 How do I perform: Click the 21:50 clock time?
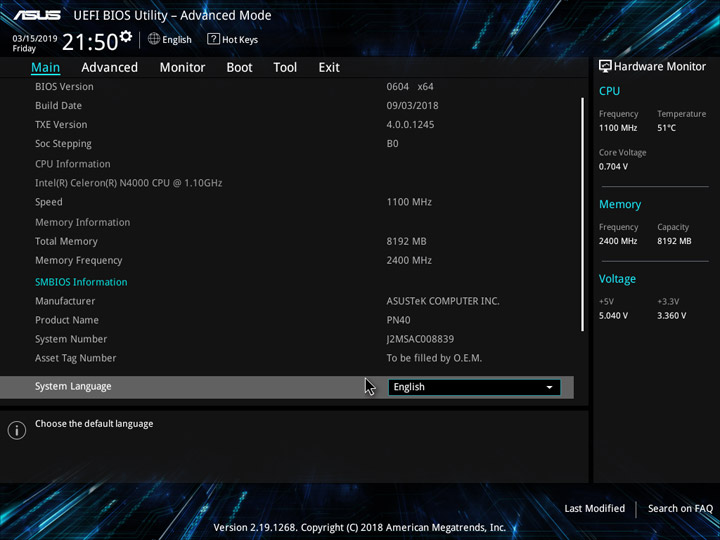pyautogui.click(x=90, y=42)
